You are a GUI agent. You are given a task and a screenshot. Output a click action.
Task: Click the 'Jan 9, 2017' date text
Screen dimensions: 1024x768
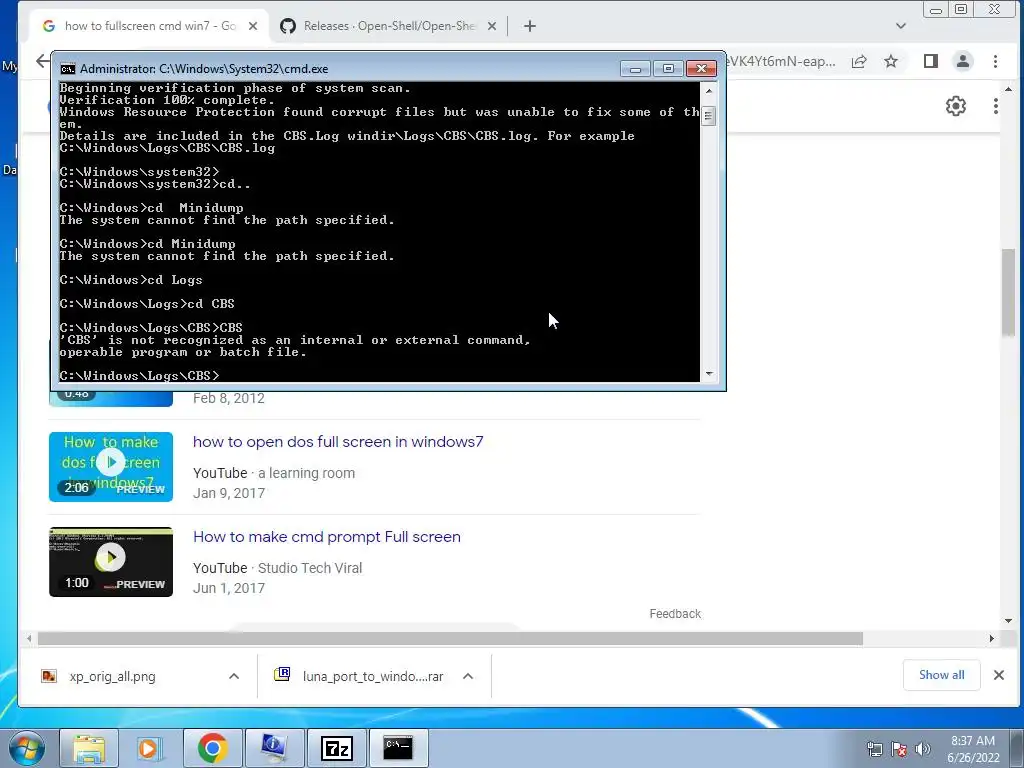click(x=229, y=493)
